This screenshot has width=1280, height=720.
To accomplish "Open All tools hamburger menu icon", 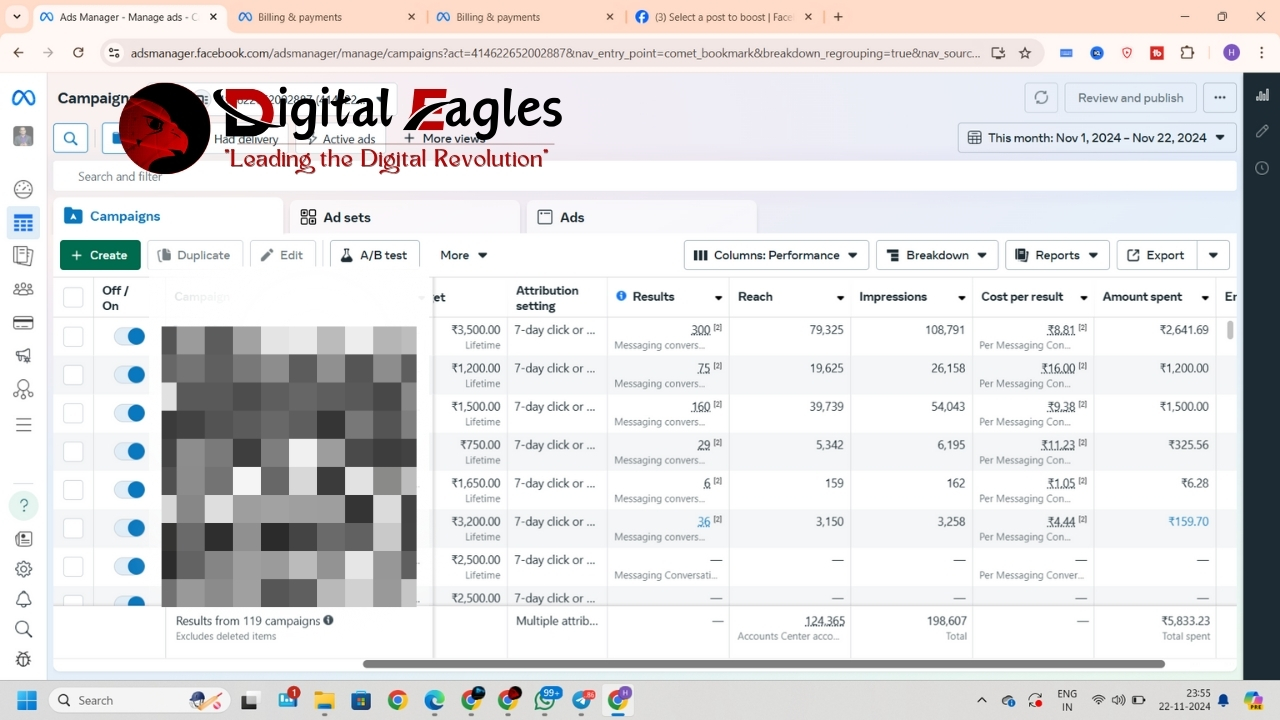I will pyautogui.click(x=23, y=425).
